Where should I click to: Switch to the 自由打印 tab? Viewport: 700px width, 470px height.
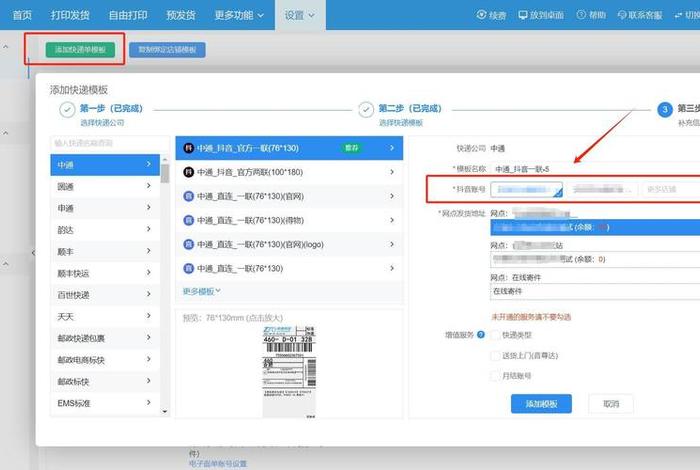(x=128, y=15)
